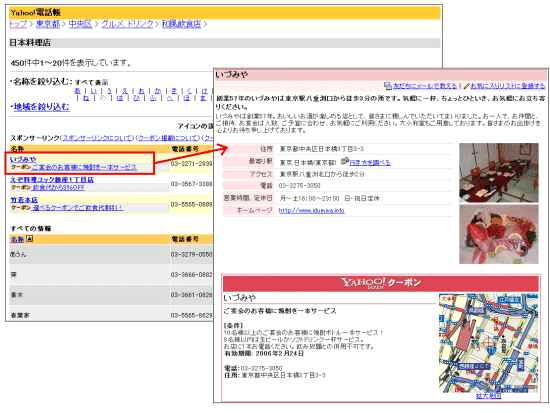Viewport: 550px width, 413px height.
Task: Open the スポンサーリンクについて link
Action: tap(98, 138)
